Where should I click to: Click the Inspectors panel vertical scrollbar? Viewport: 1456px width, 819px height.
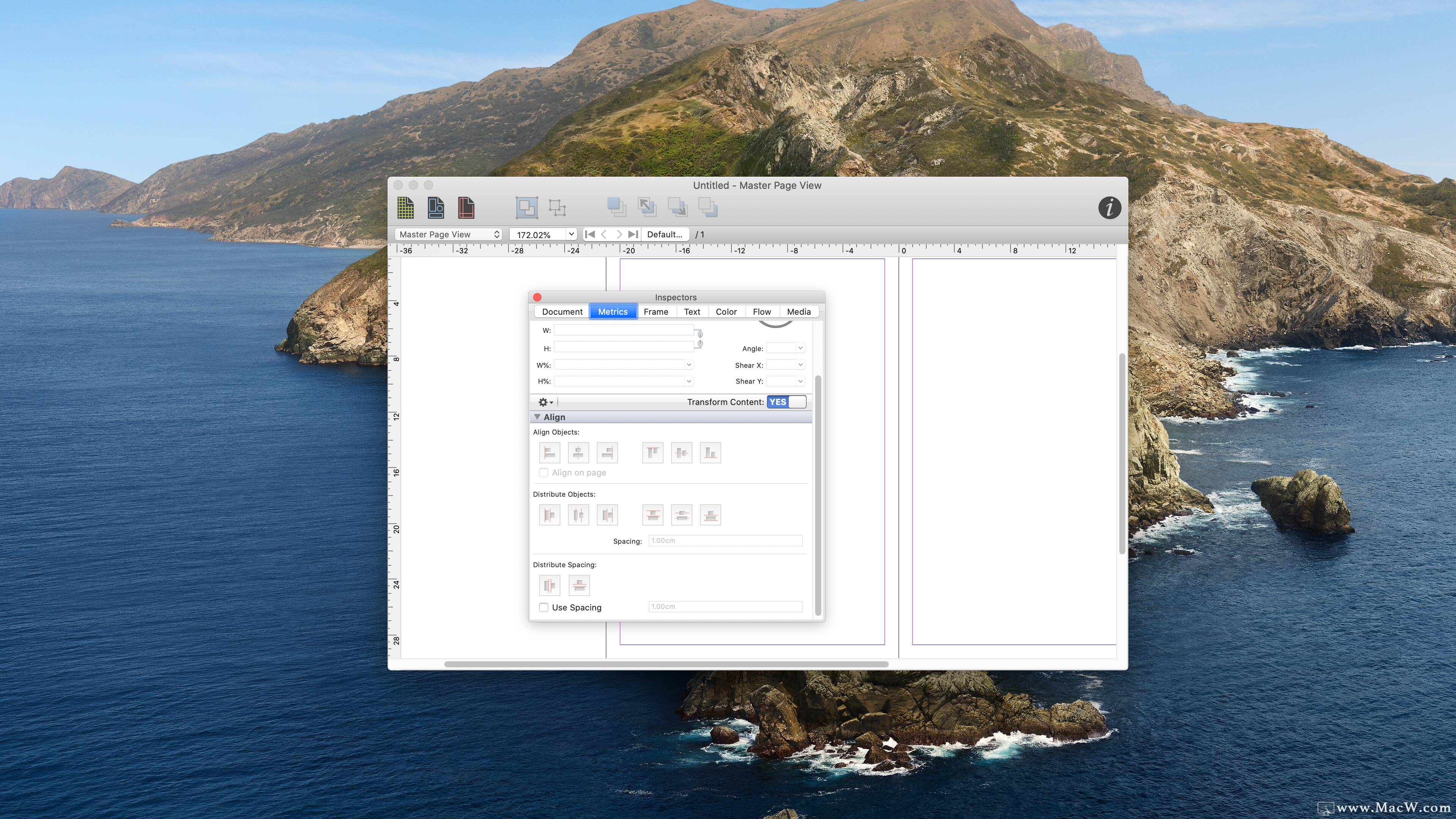[817, 495]
